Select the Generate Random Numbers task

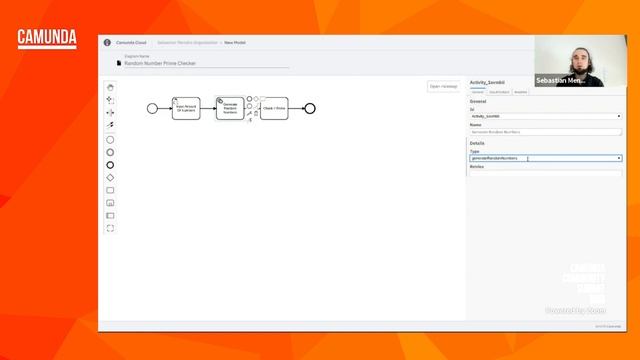[230, 108]
